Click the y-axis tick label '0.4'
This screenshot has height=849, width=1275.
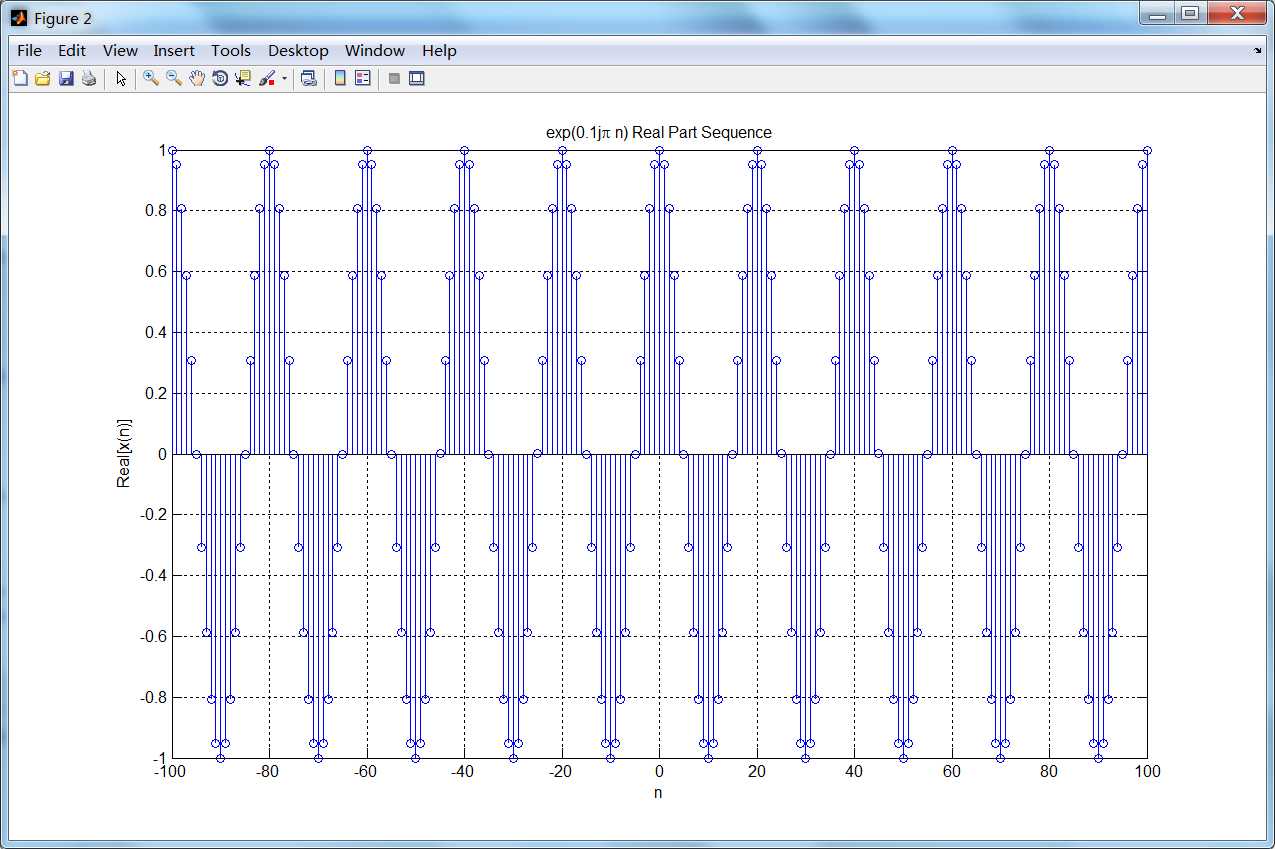(155, 332)
